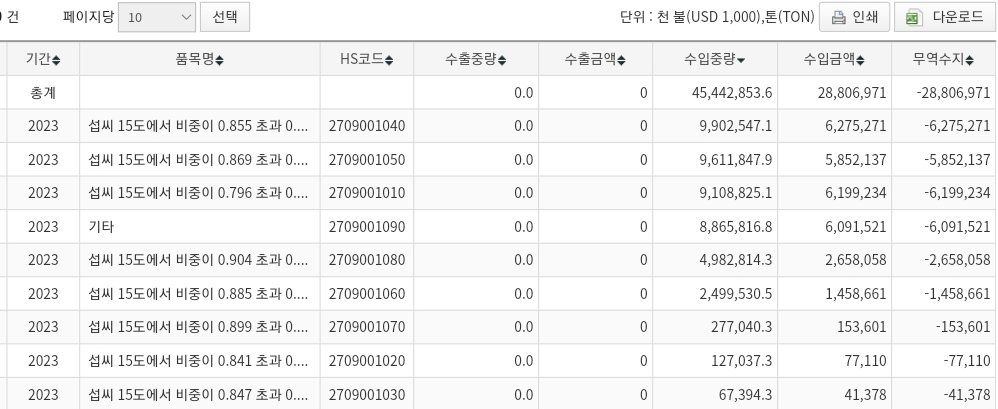Viewport: 998px width, 409px height.
Task: Click the print (인쇄) button
Action: pos(853,17)
